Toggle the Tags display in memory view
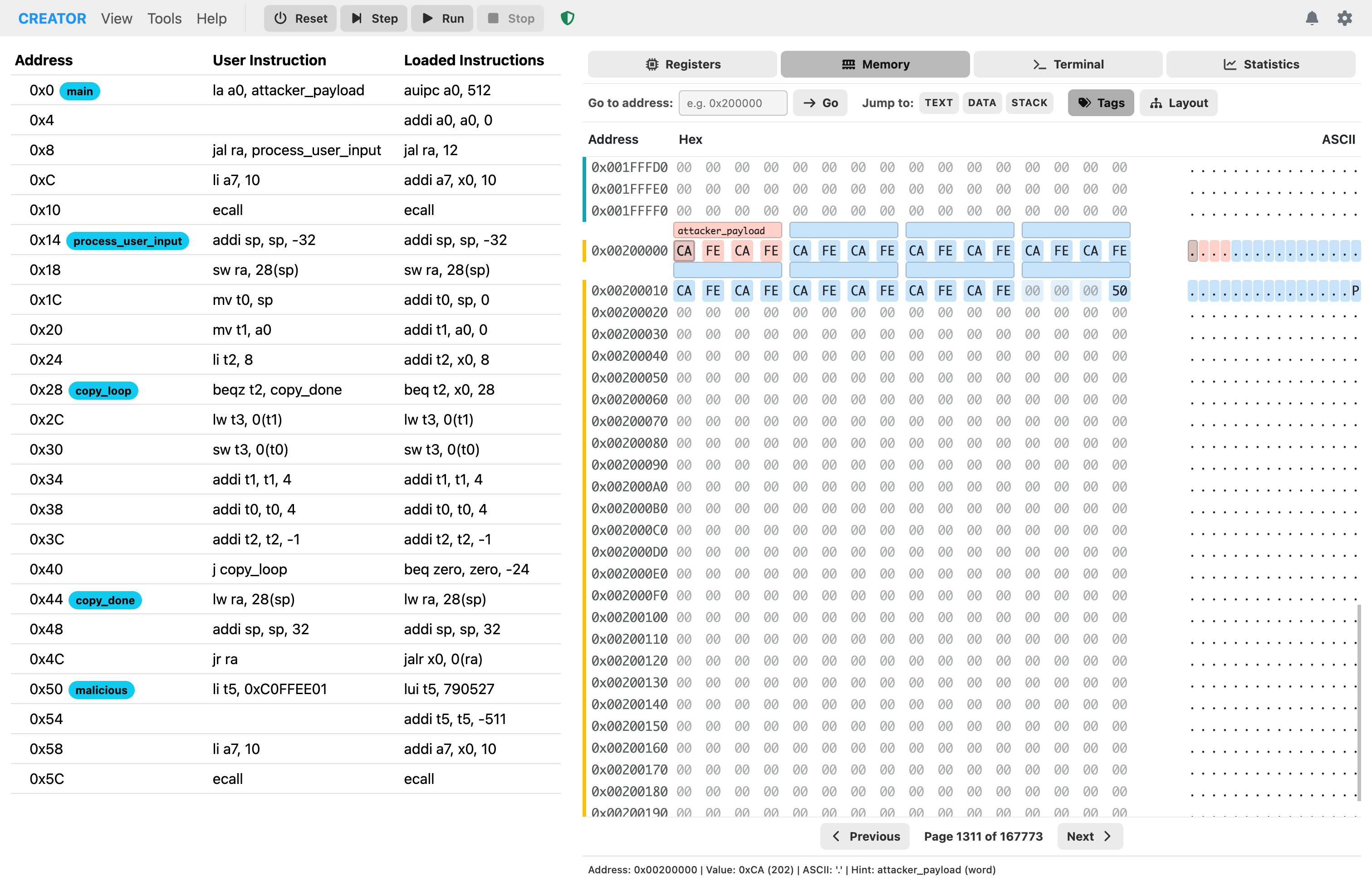 pos(1100,103)
